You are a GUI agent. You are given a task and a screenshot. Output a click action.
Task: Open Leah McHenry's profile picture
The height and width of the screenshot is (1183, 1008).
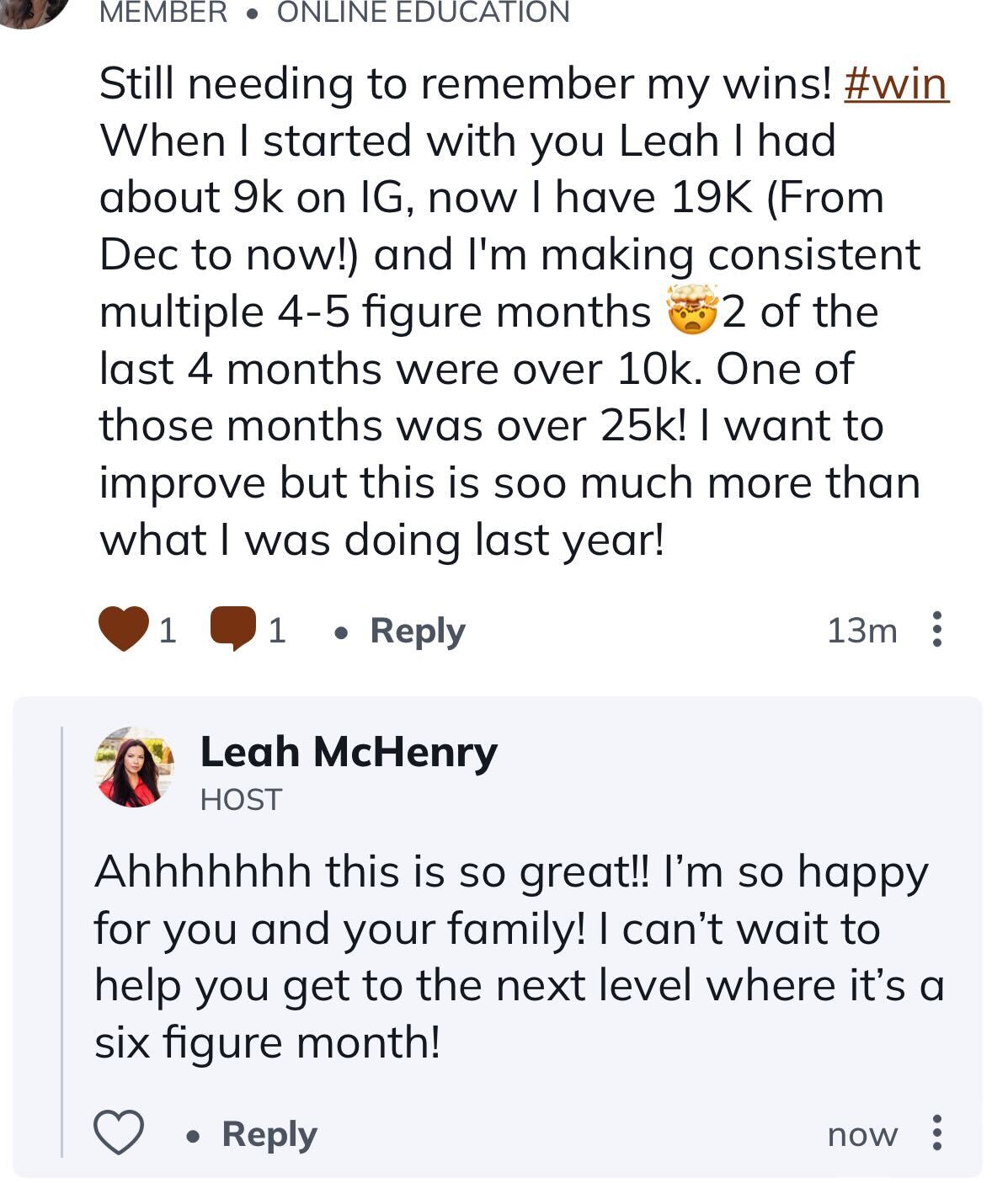[x=133, y=766]
